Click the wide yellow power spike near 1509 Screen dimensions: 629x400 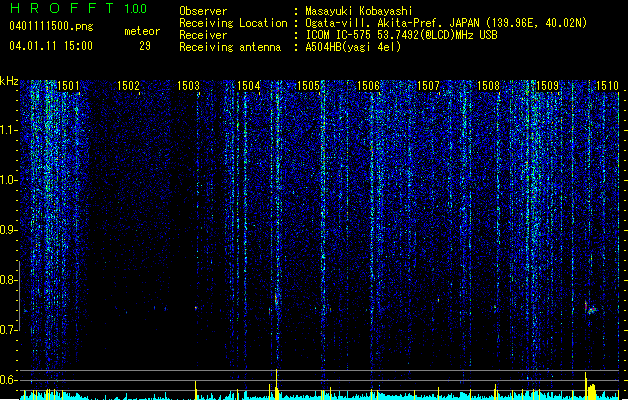coord(590,390)
